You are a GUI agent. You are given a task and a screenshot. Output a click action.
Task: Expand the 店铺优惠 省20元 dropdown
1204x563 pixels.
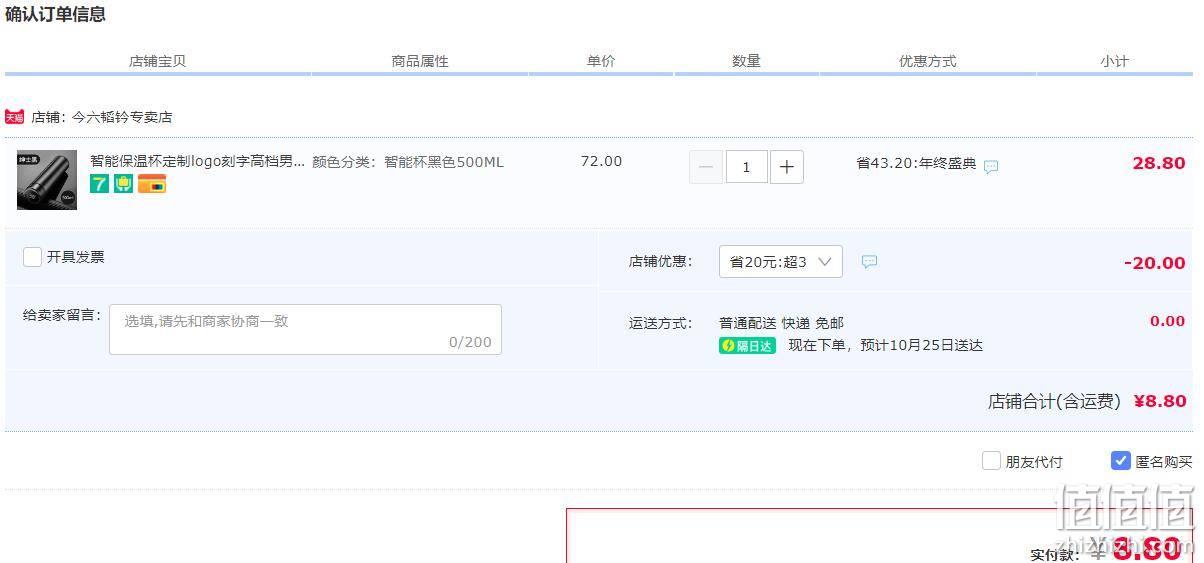click(x=781, y=262)
